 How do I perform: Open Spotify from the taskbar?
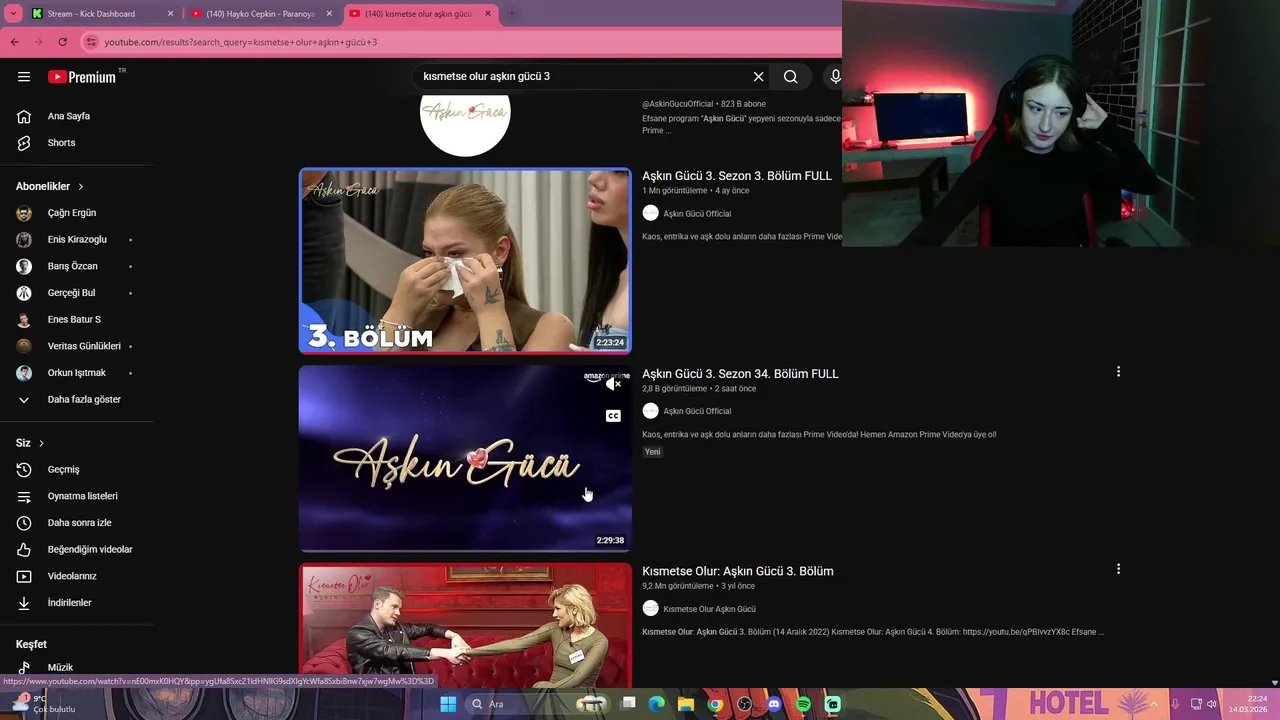coord(804,704)
